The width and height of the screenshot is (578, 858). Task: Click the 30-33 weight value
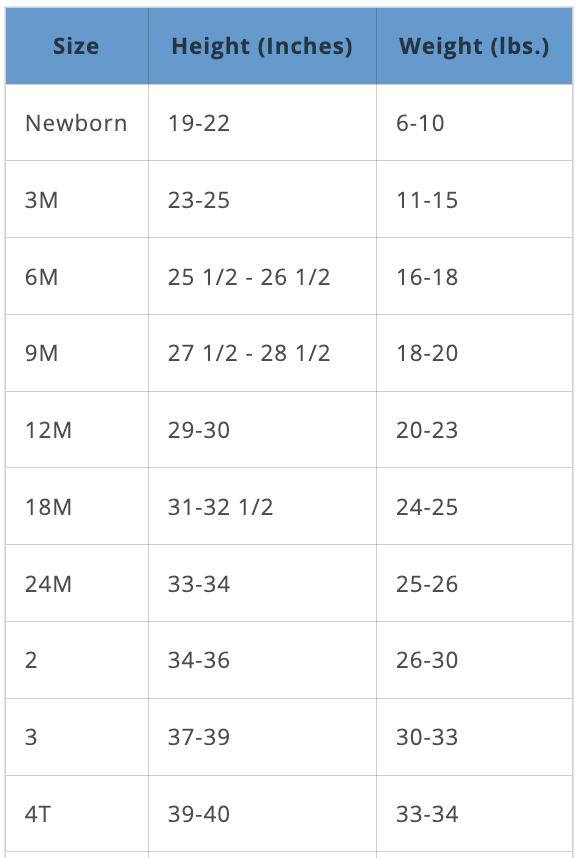click(x=427, y=737)
